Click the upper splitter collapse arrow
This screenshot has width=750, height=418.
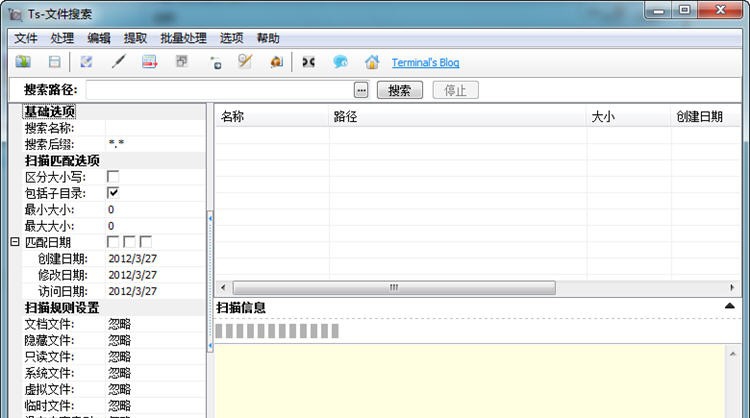[210, 219]
